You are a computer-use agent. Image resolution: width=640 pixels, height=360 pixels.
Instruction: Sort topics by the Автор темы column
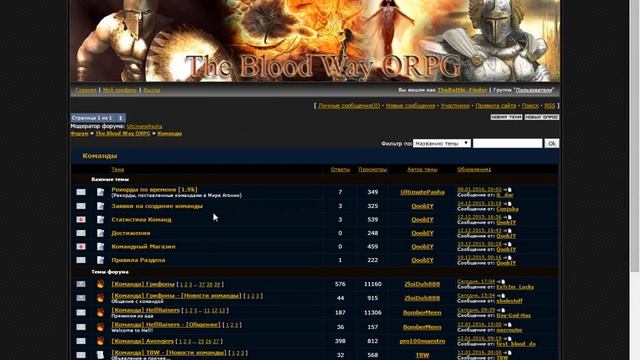point(422,169)
